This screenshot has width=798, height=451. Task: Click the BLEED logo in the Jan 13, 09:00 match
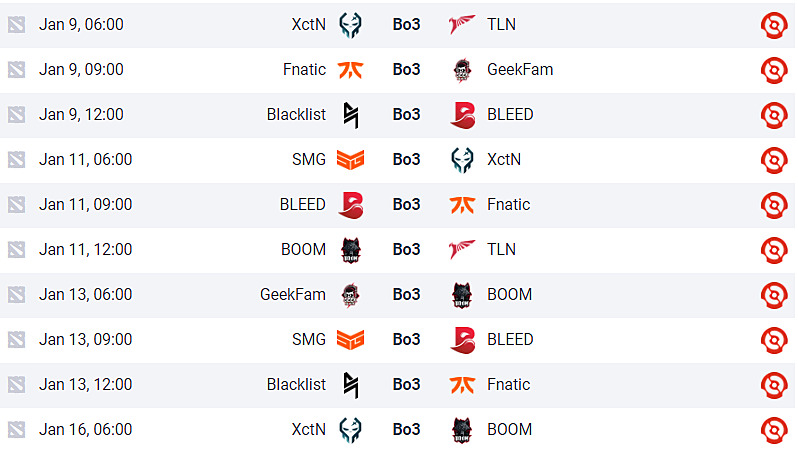point(462,339)
